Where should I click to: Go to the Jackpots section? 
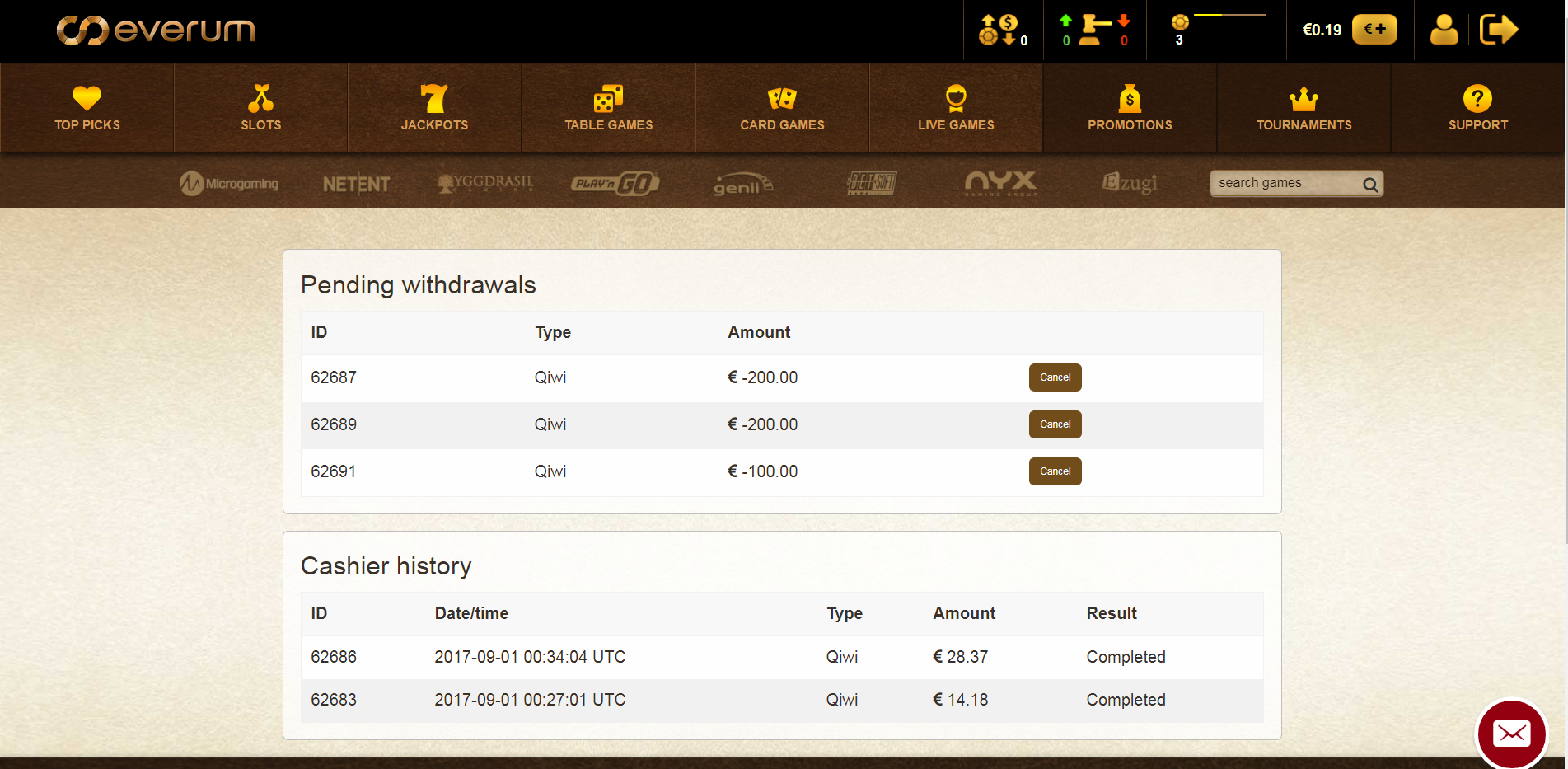tap(434, 108)
